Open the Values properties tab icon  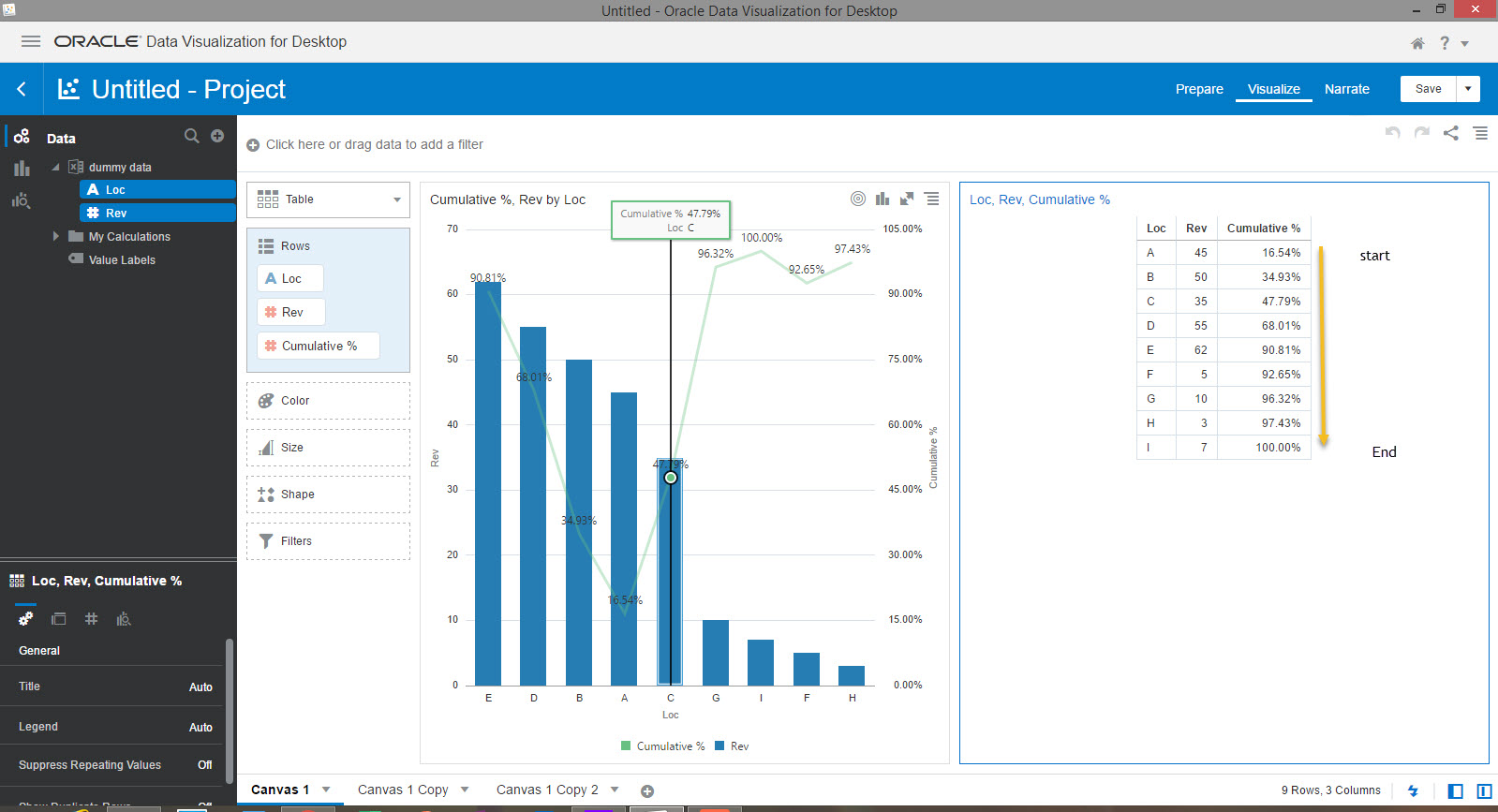coord(91,619)
